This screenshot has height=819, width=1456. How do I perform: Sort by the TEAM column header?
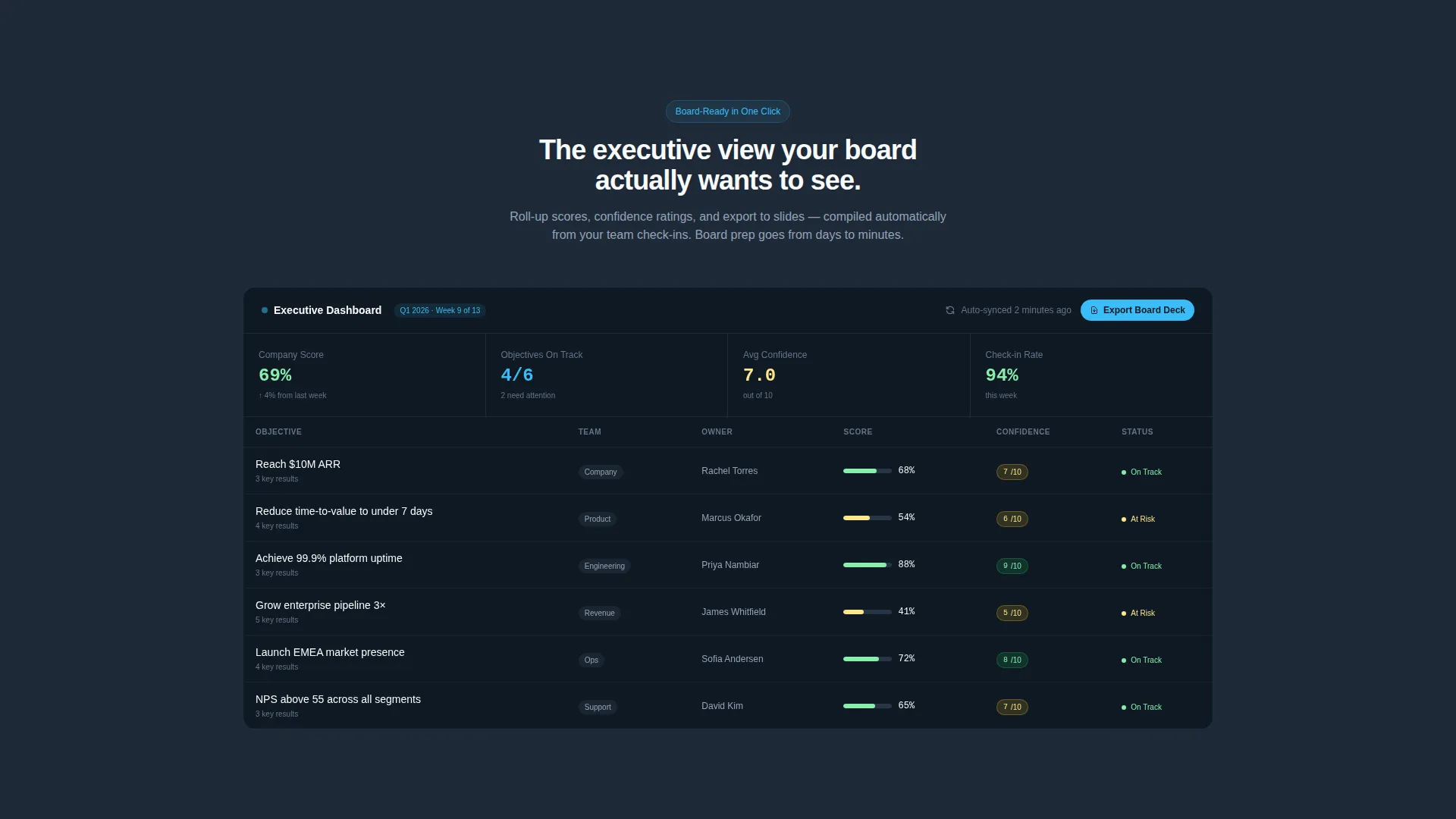click(x=589, y=432)
